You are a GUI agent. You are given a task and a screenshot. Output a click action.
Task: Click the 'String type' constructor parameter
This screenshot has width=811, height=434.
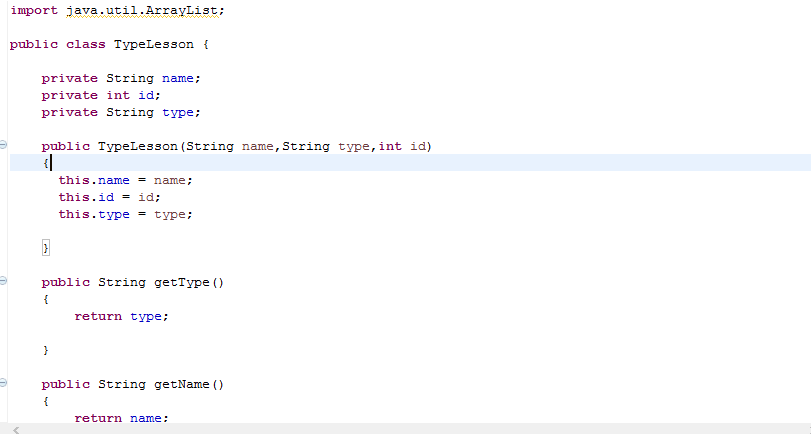(x=326, y=146)
